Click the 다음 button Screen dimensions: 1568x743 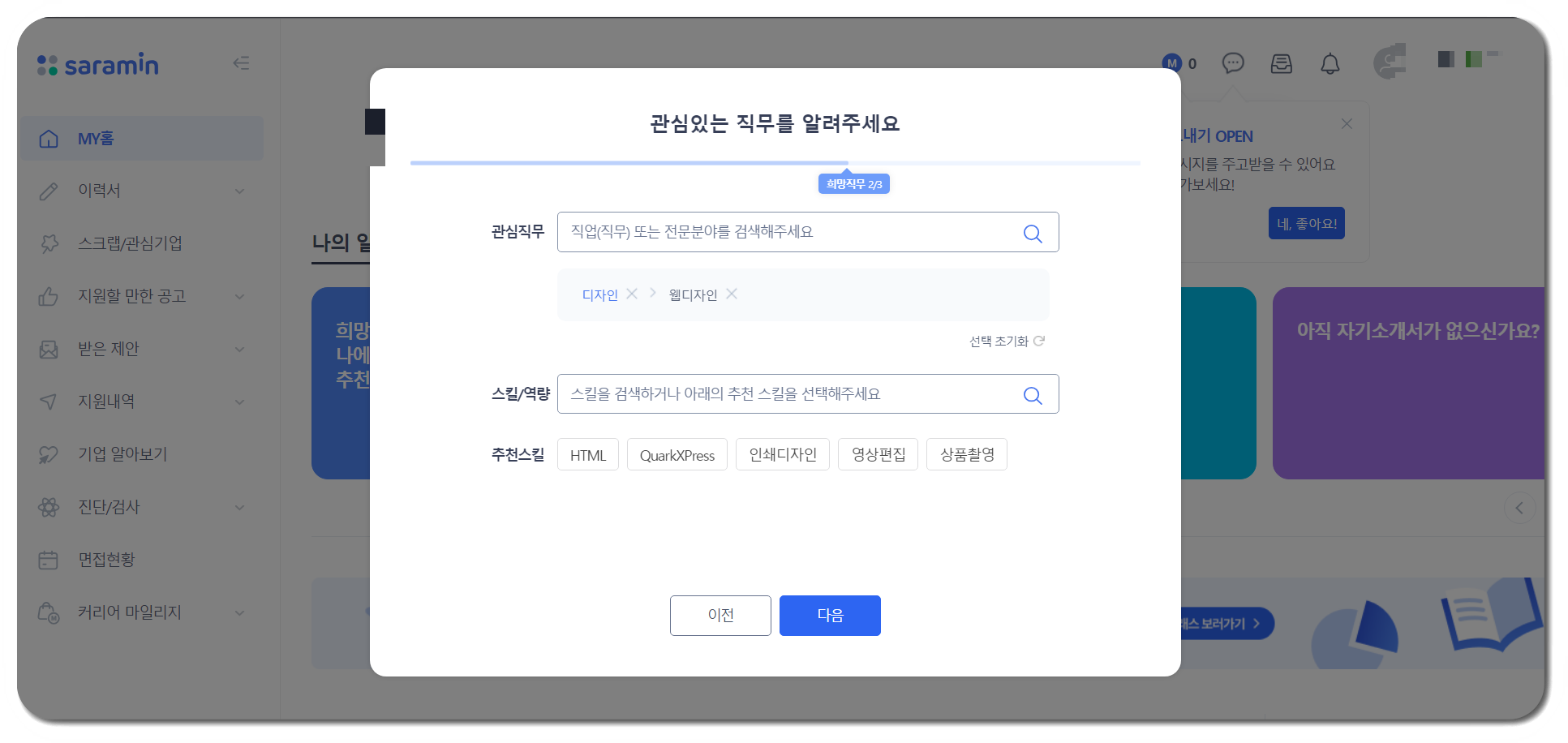pyautogui.click(x=829, y=615)
